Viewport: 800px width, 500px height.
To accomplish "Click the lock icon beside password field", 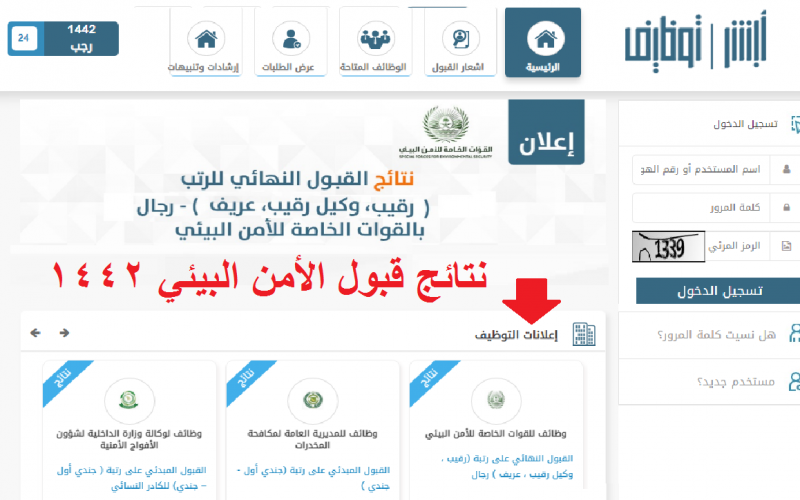I will pyautogui.click(x=786, y=208).
